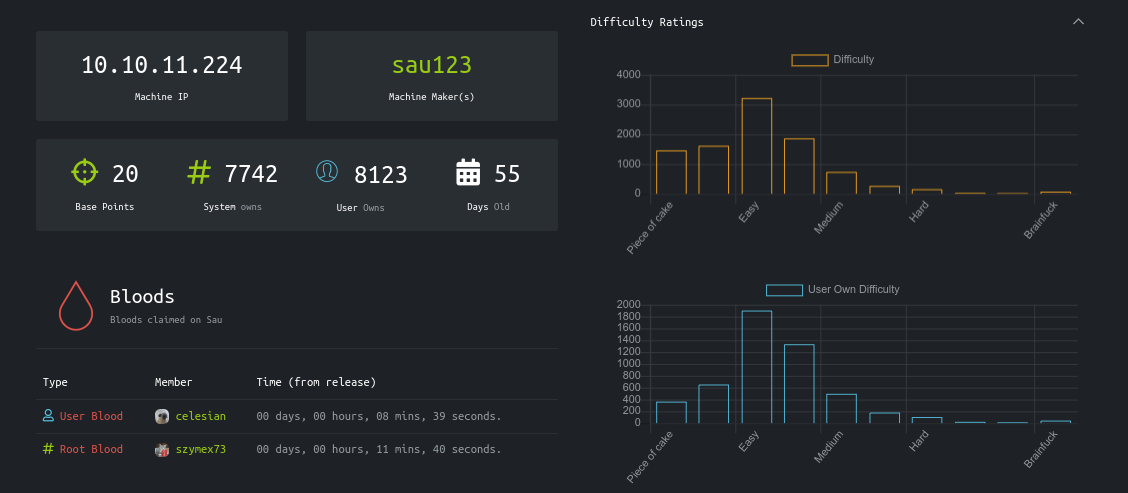Open szymex73's user profile link
The width and height of the screenshot is (1128, 493).
click(x=200, y=450)
